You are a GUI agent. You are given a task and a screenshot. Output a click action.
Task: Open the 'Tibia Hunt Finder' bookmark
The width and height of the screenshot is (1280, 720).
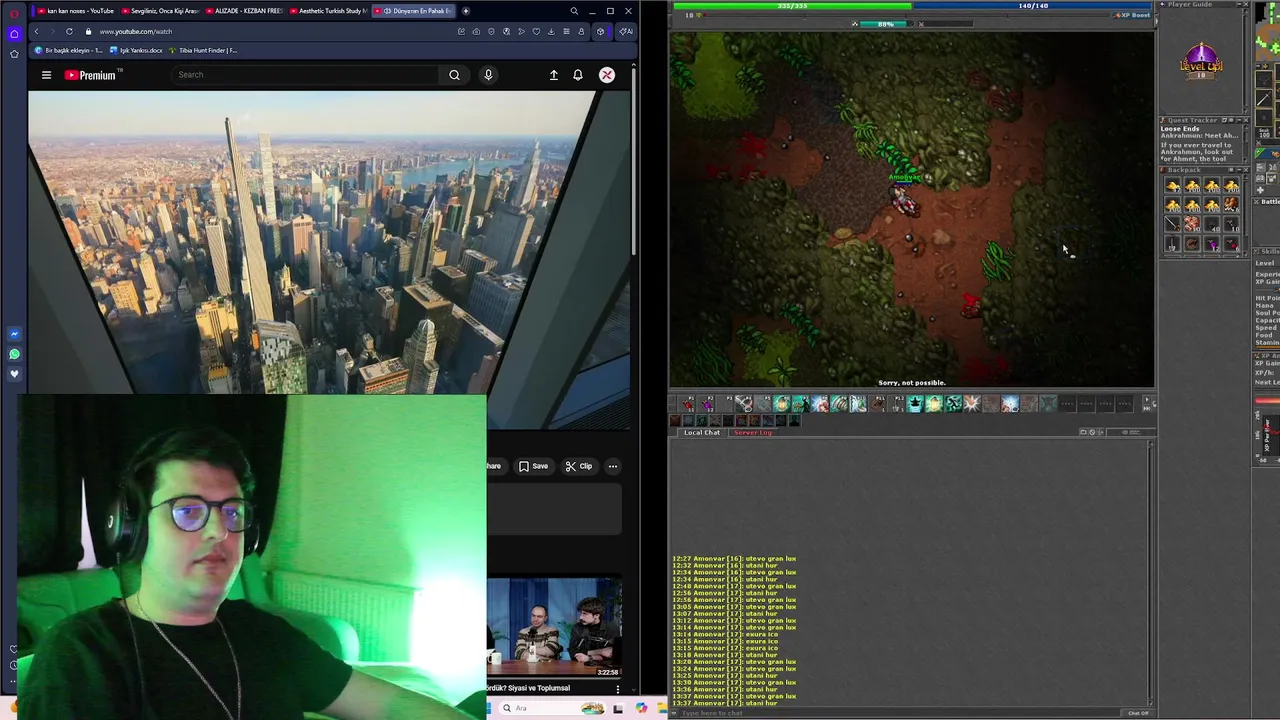203,50
